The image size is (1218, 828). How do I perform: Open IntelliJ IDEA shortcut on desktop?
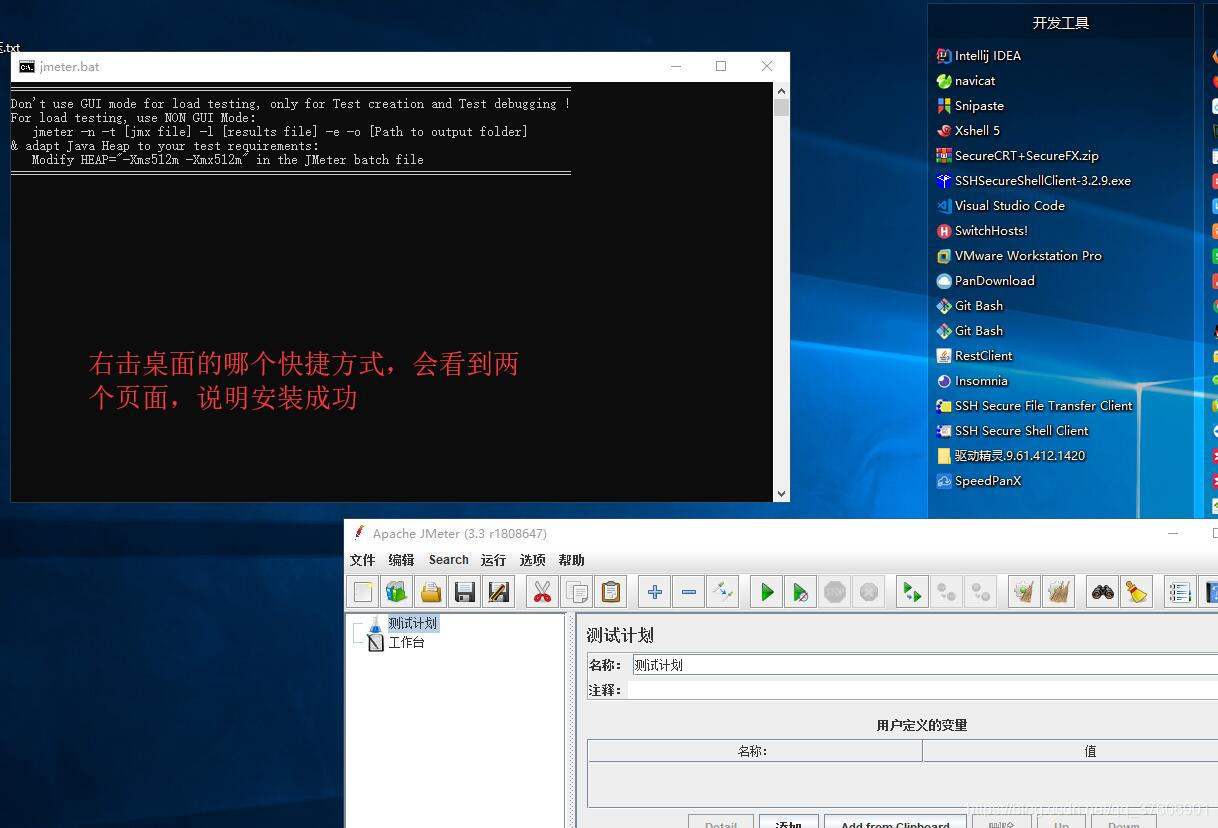pos(978,56)
